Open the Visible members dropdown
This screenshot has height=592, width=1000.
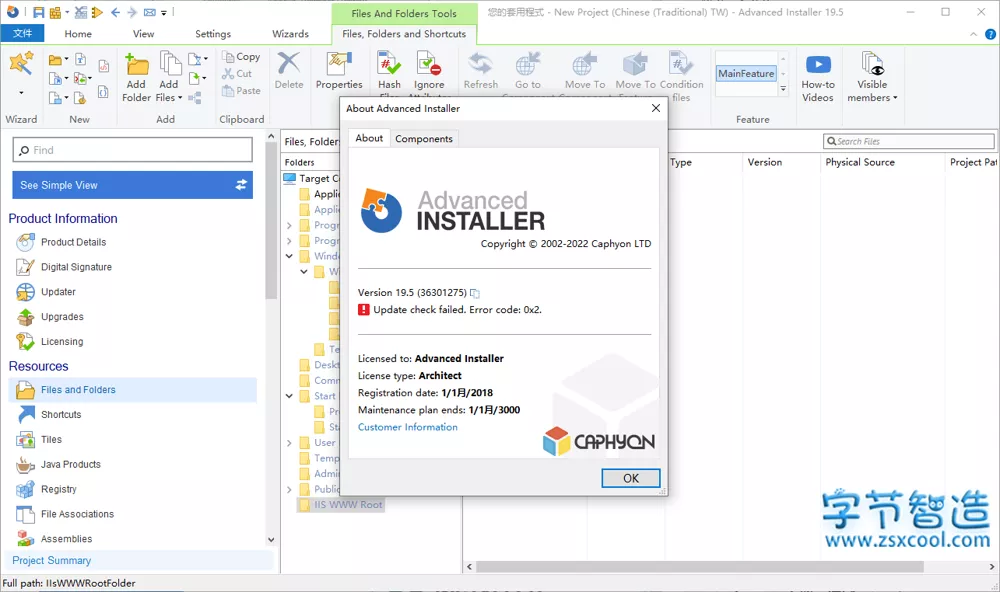[872, 78]
